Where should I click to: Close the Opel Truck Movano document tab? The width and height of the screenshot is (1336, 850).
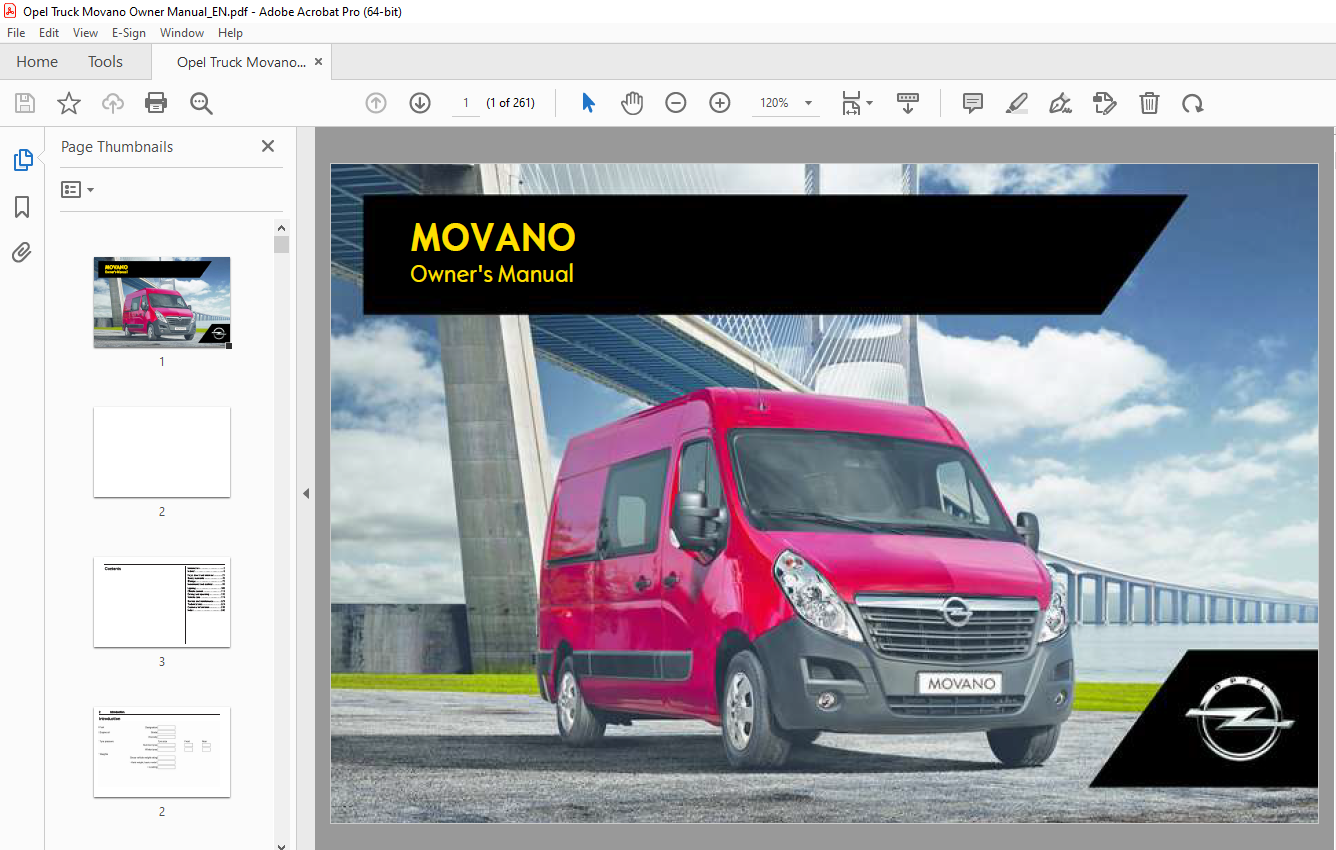pyautogui.click(x=319, y=62)
